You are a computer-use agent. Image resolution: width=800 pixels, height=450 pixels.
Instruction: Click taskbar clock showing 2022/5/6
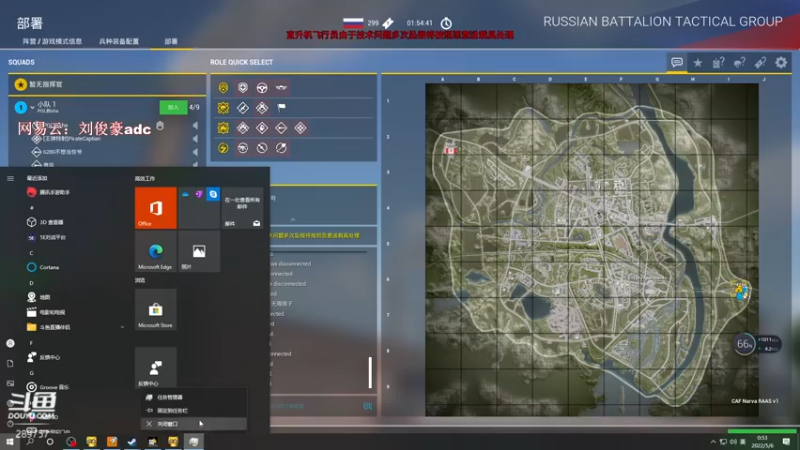763,442
